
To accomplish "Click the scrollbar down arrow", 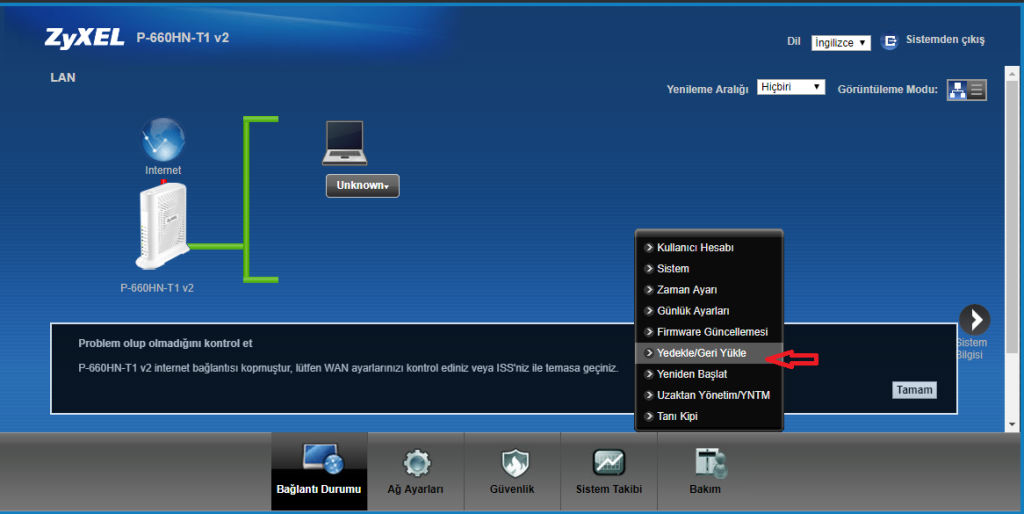I will click(1012, 425).
